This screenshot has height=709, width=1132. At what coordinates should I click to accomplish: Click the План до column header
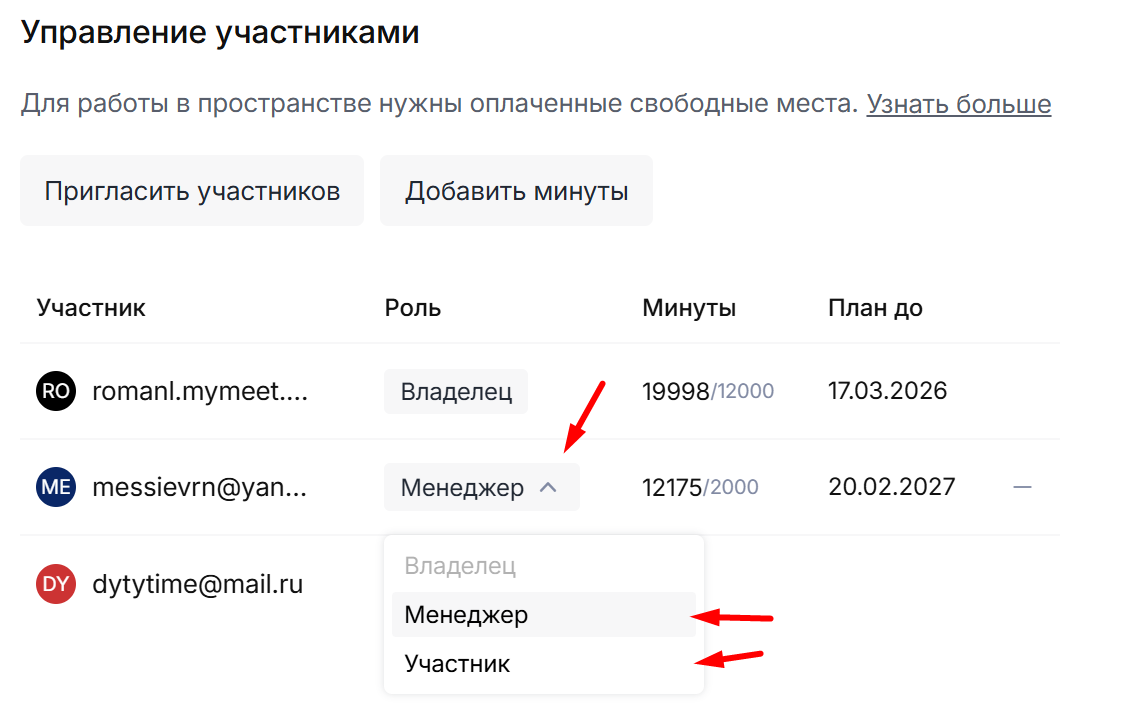875,308
